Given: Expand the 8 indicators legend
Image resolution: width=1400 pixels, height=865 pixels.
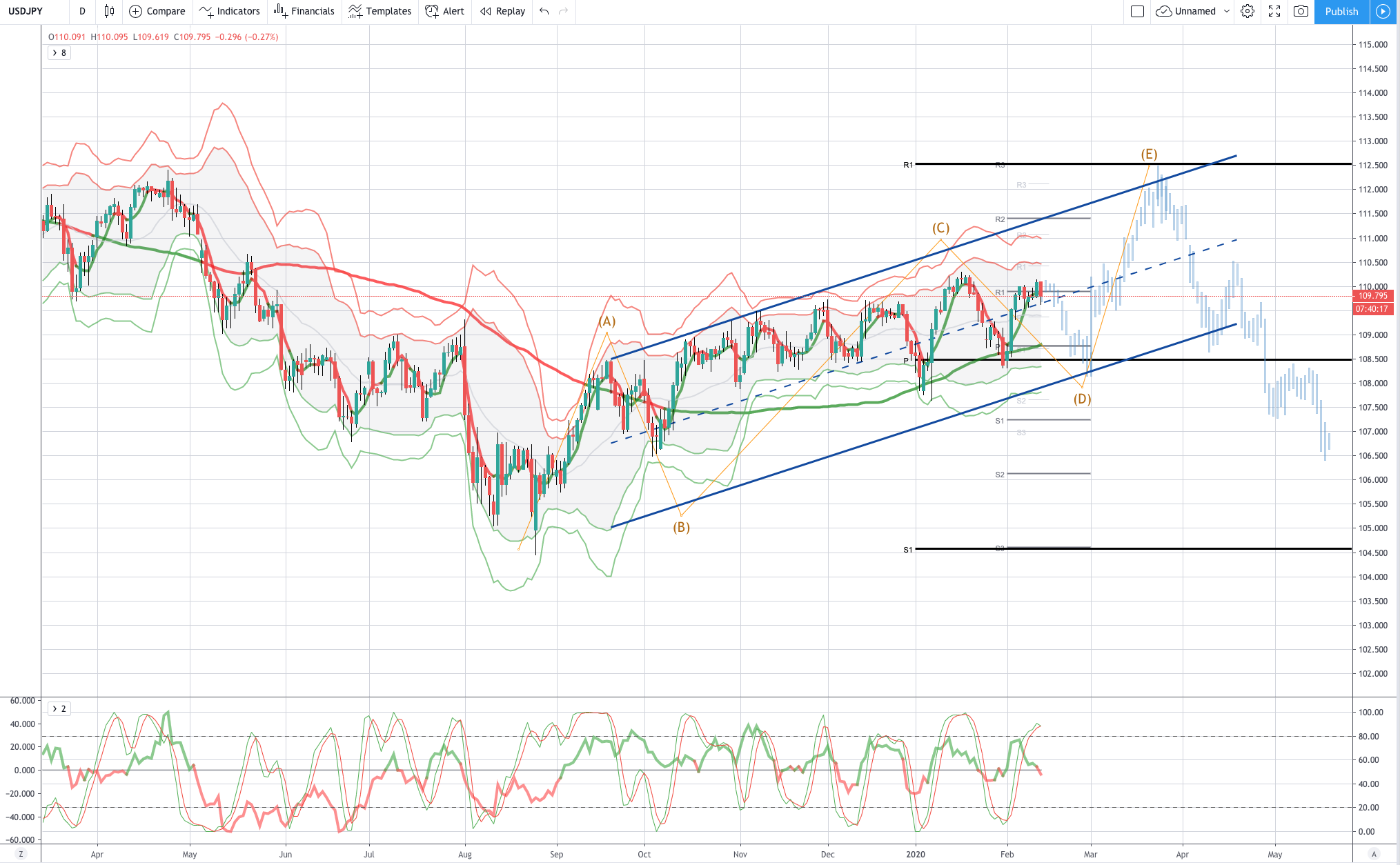Looking at the screenshot, I should click(x=59, y=53).
